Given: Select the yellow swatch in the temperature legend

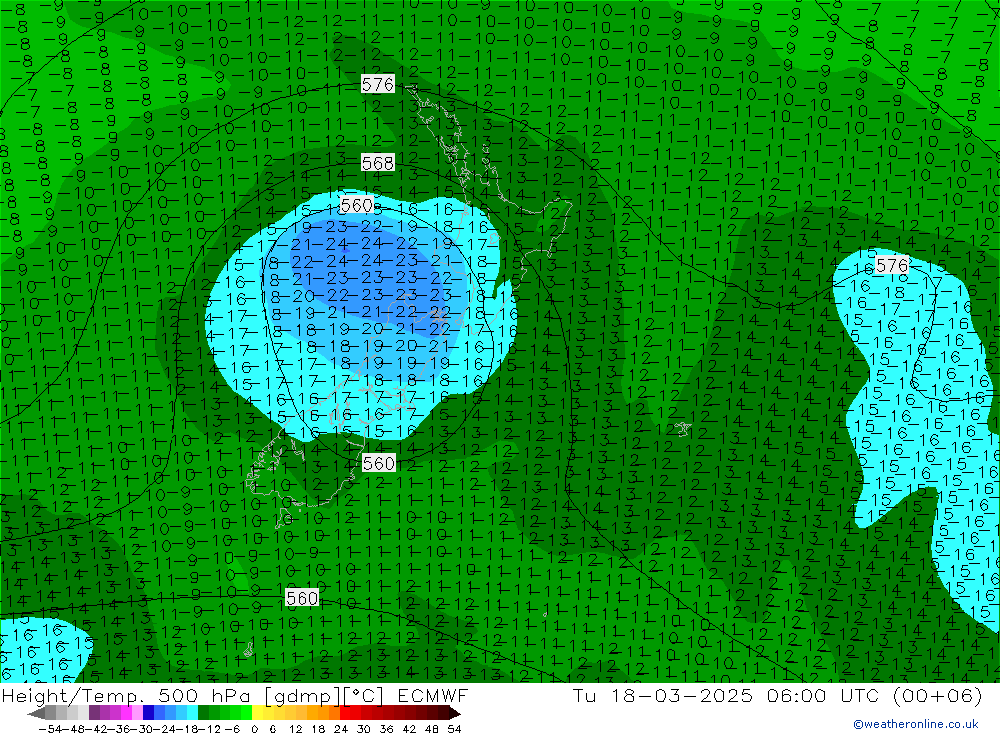Looking at the screenshot, I should pyautogui.click(x=262, y=713).
